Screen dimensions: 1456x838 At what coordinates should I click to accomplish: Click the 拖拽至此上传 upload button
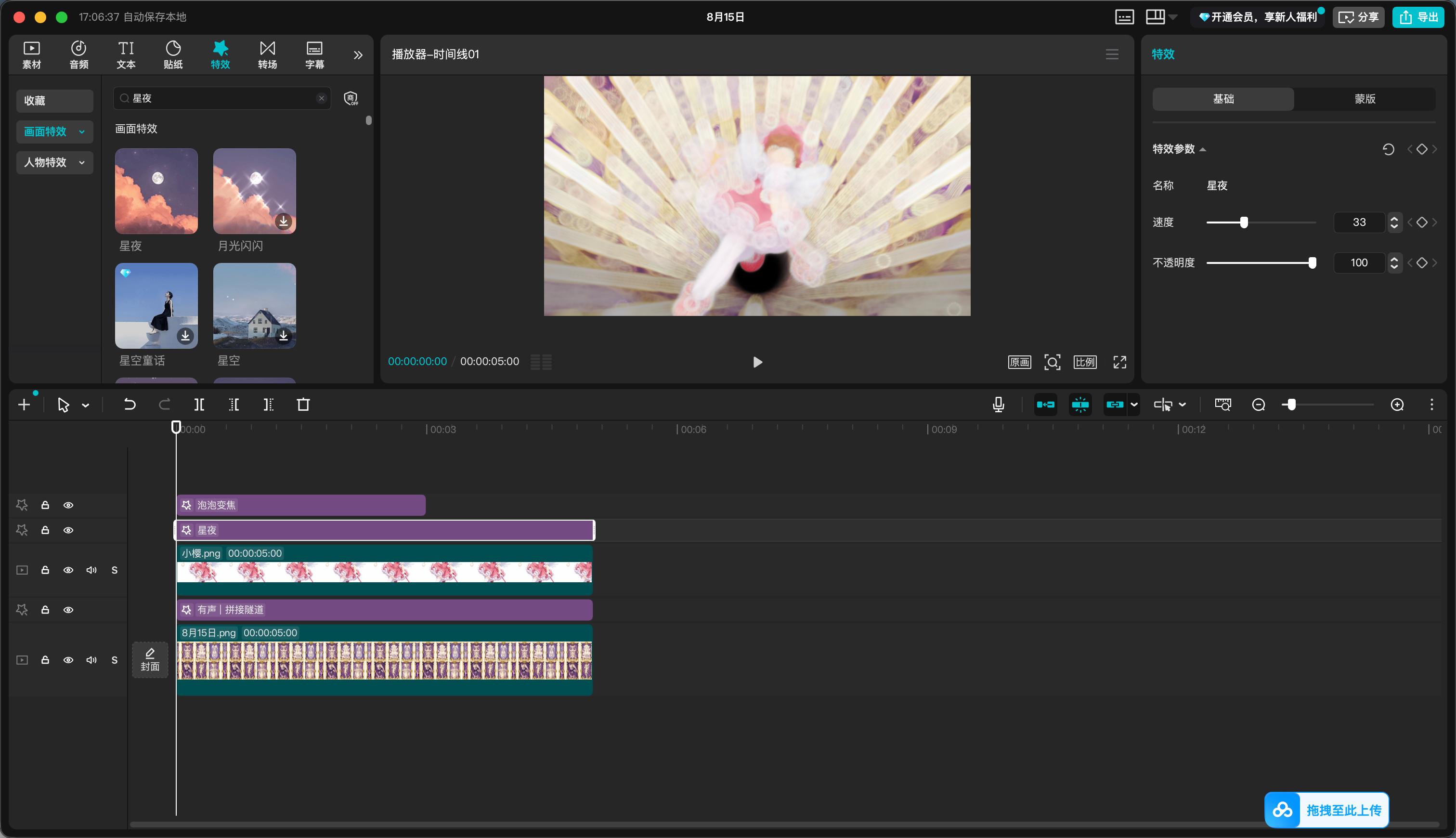point(1326,810)
